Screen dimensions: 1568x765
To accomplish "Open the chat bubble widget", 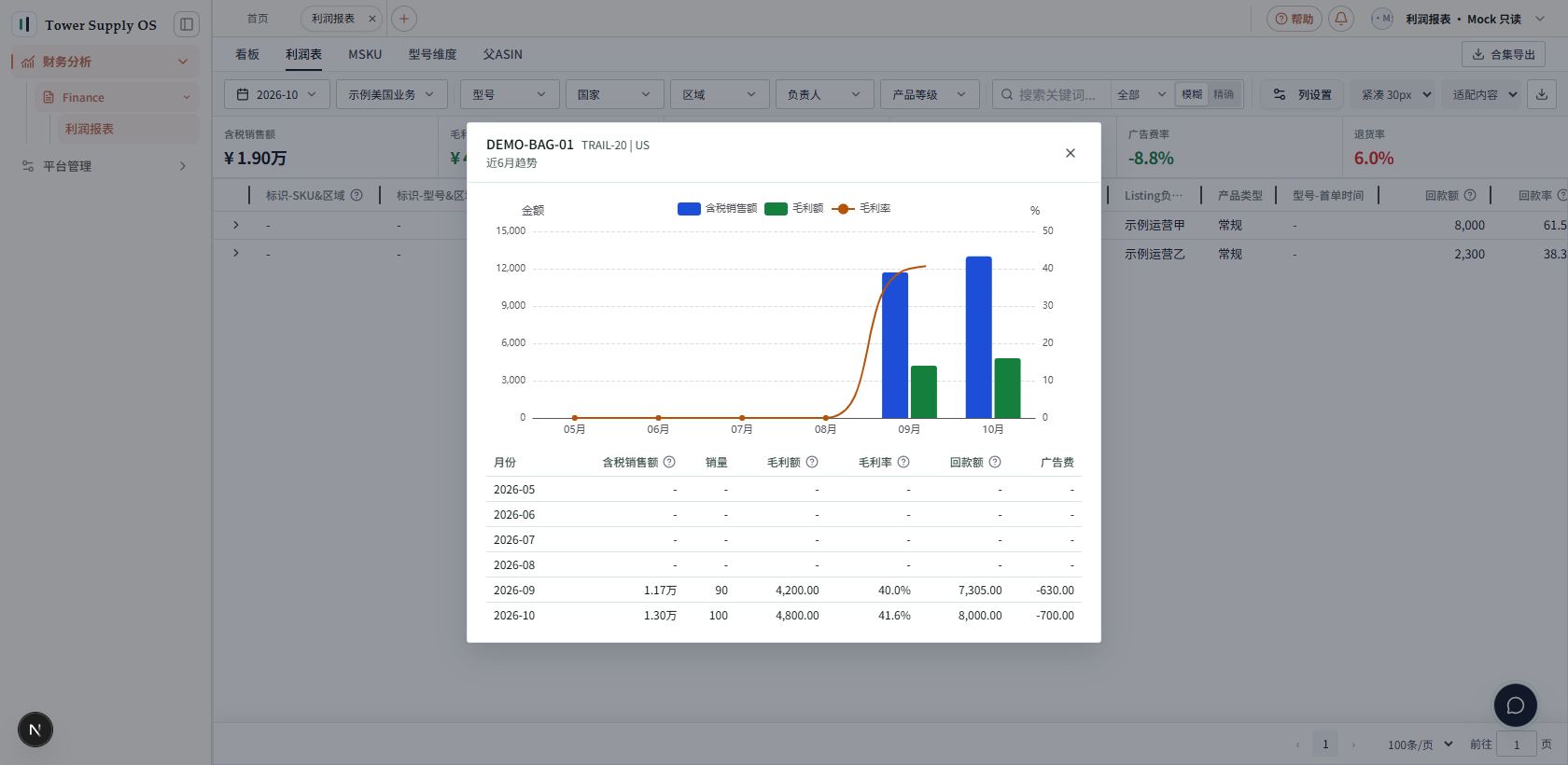I will [x=1516, y=705].
